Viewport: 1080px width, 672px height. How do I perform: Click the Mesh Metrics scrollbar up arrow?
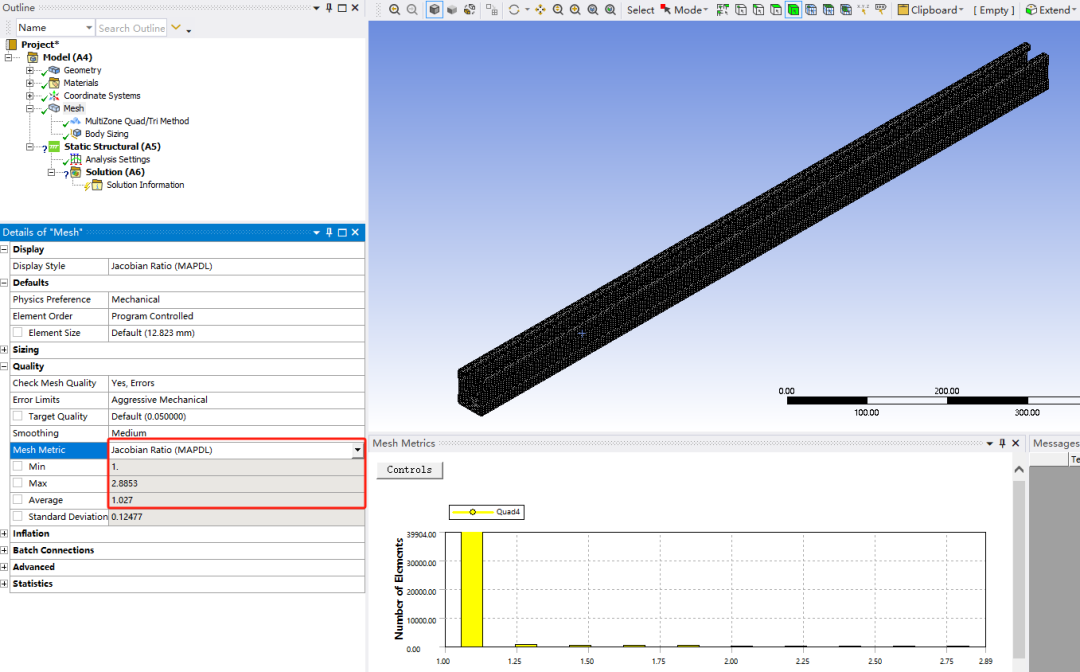coord(1019,469)
